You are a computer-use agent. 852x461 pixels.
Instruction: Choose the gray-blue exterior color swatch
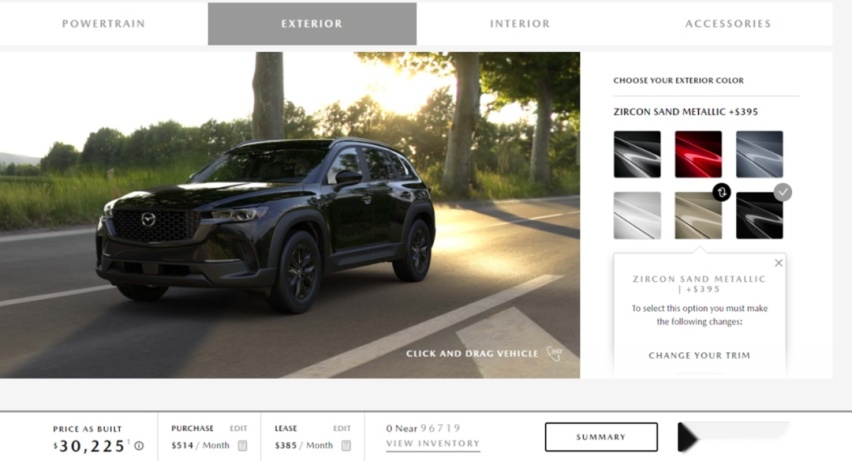click(x=760, y=154)
